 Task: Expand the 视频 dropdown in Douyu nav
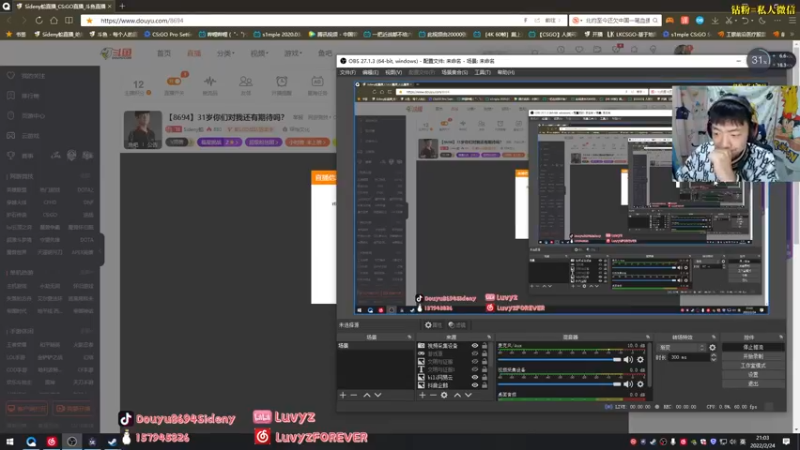pos(259,53)
